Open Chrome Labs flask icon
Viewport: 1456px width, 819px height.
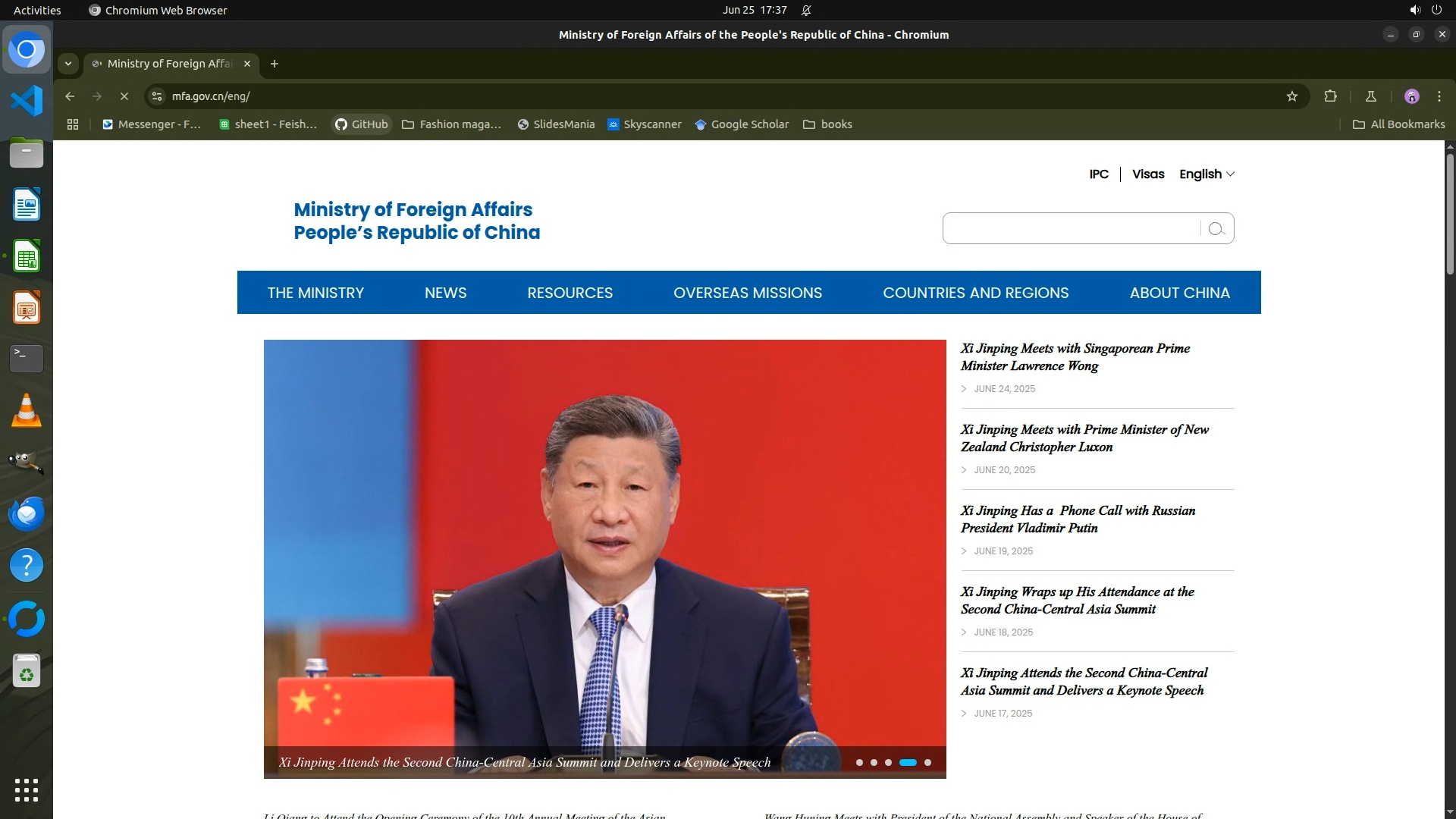pyautogui.click(x=1370, y=96)
